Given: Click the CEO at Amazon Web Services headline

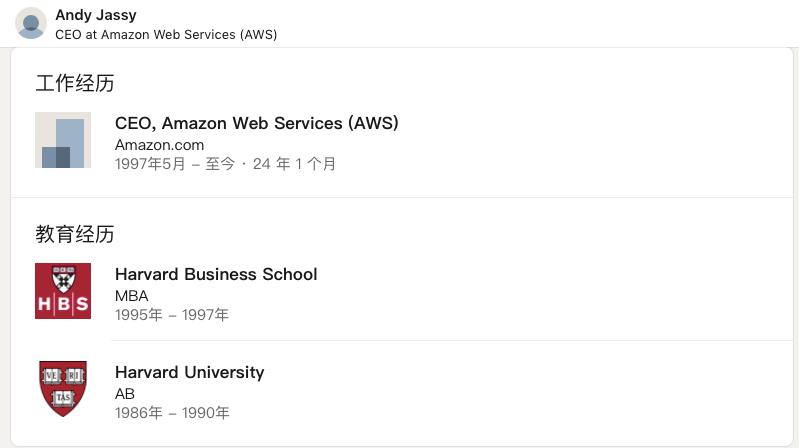Looking at the screenshot, I should (166, 35).
